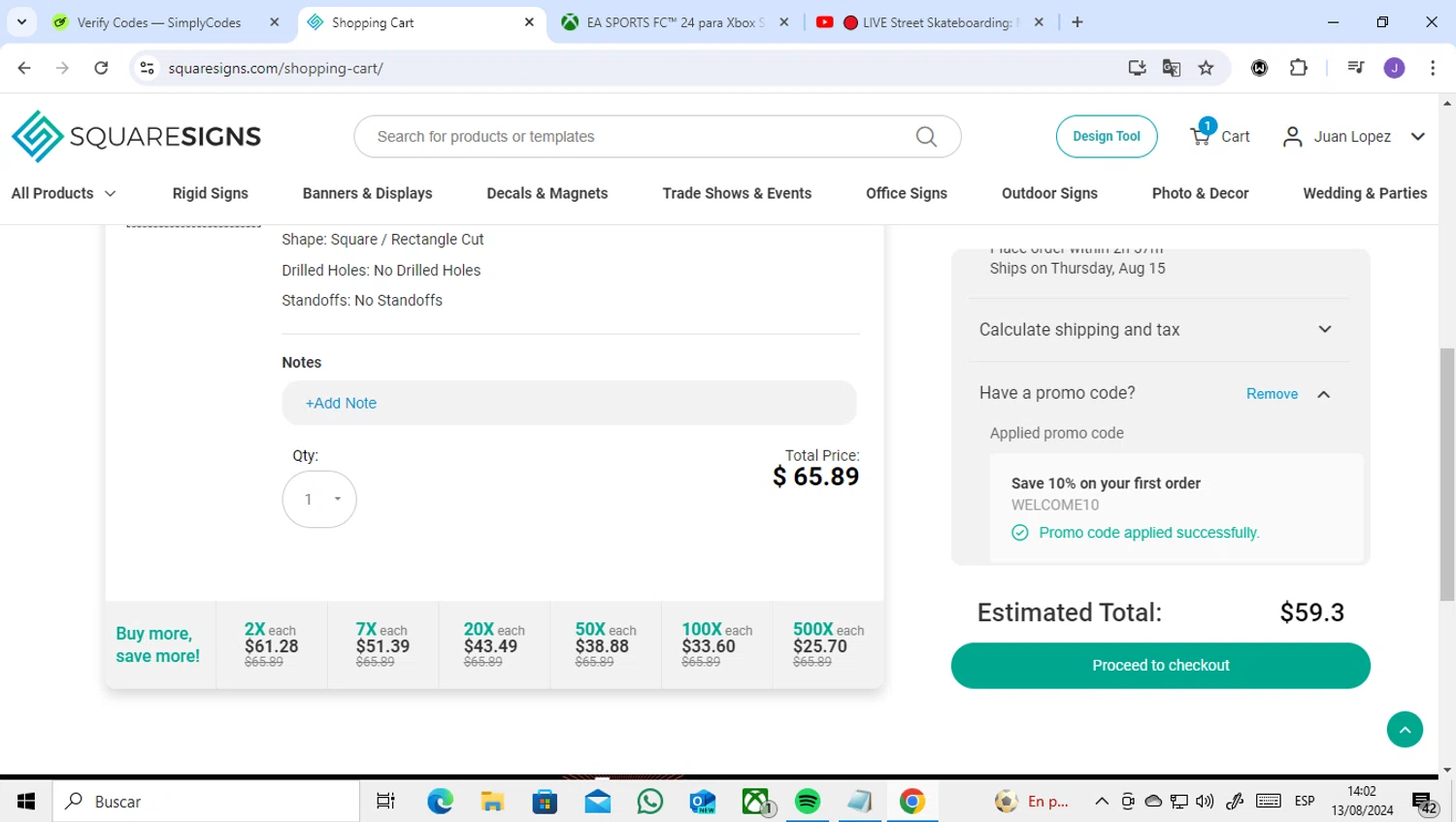Bookmark this page with the star icon
1456x822 pixels.
1206,68
